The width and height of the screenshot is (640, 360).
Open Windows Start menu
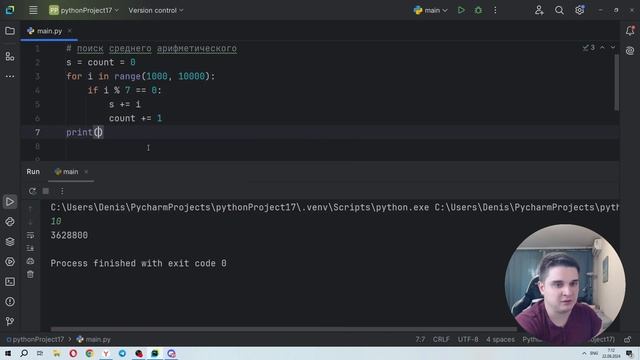click(x=8, y=353)
